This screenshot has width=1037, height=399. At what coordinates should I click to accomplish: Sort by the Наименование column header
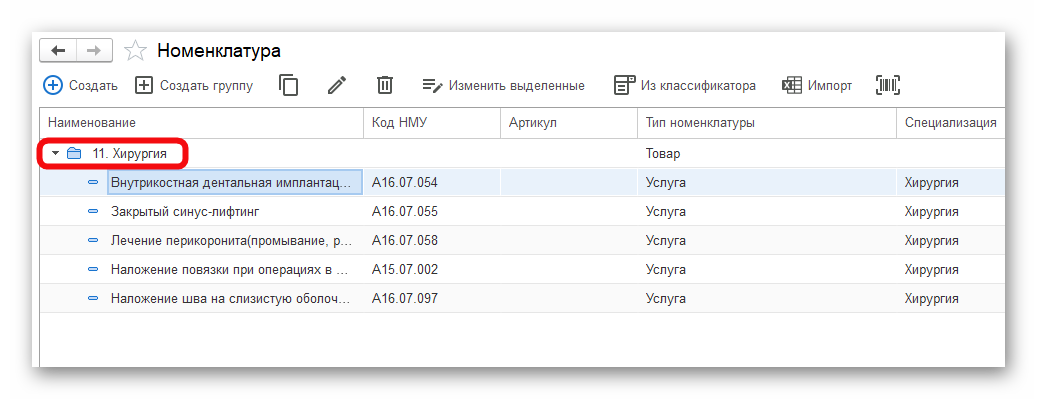[x=202, y=123]
